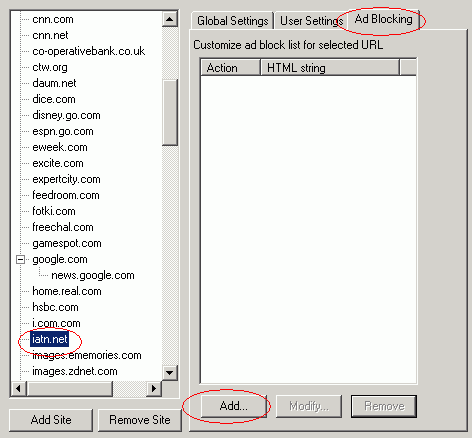This screenshot has width=472, height=438.
Task: Select excite.com in the site tree
Action: tap(58, 163)
